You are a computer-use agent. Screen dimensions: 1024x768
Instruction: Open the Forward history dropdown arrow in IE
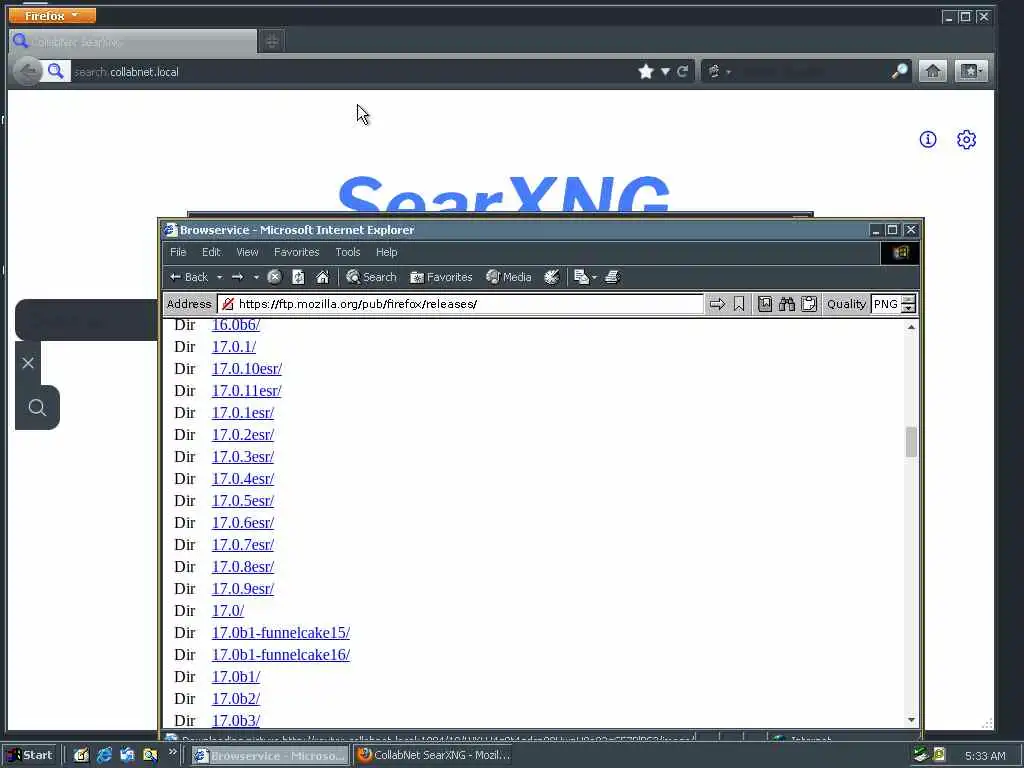(x=256, y=277)
